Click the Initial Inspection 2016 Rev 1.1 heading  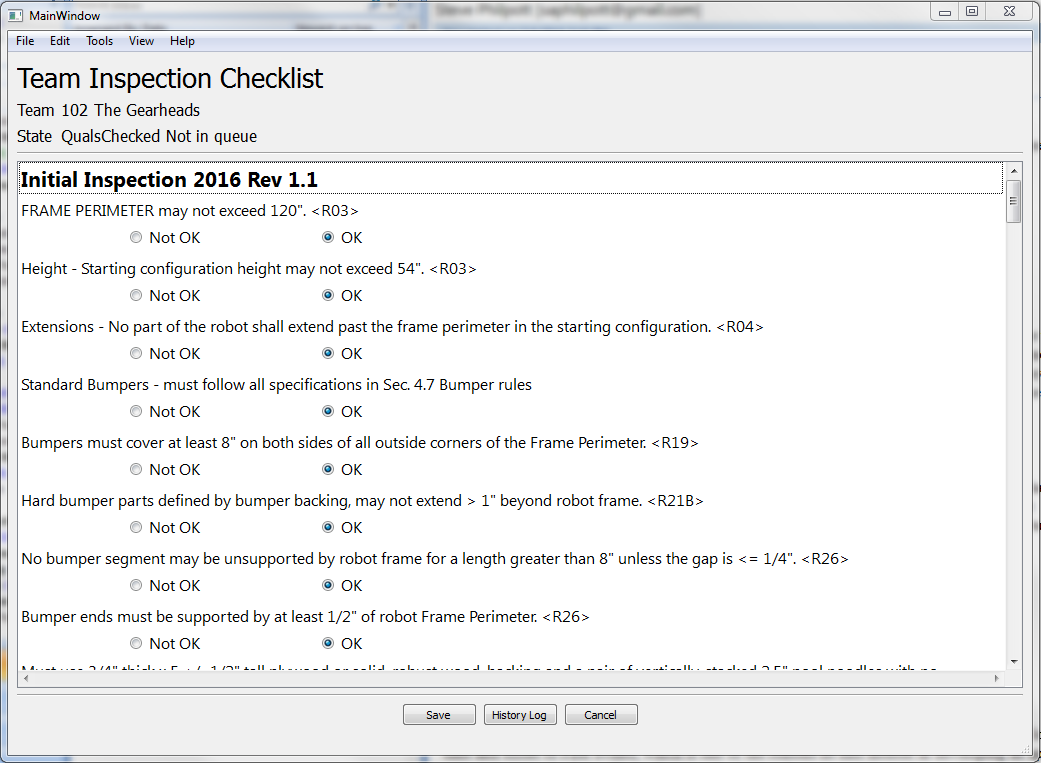(x=169, y=180)
